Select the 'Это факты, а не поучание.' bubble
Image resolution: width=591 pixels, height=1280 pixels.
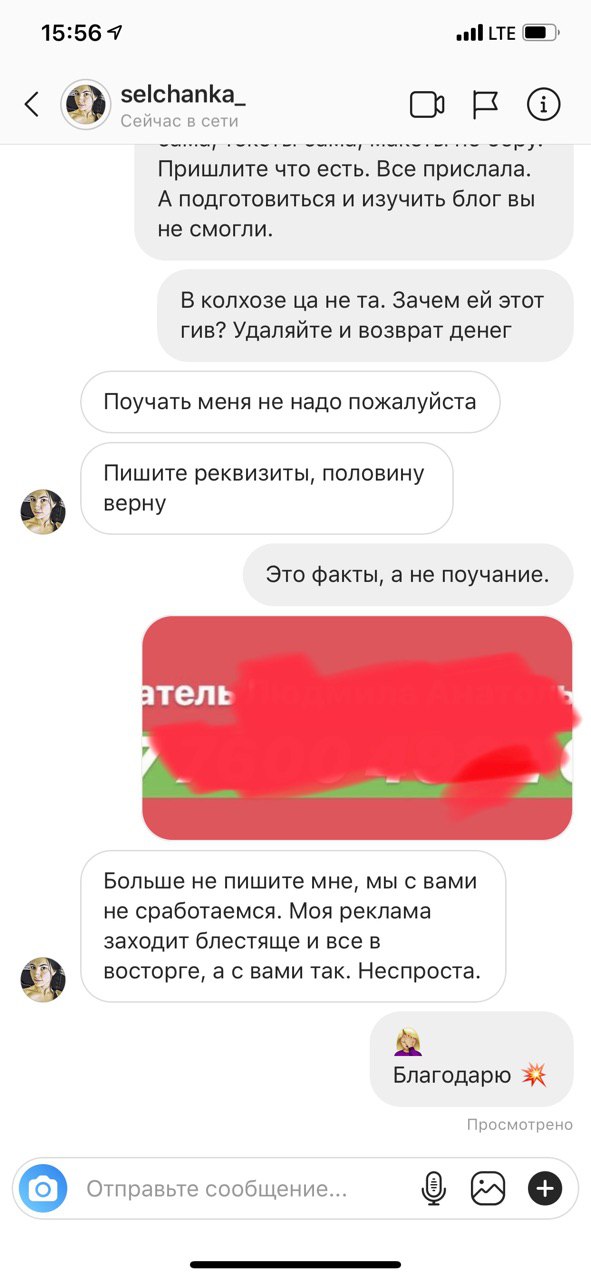click(408, 574)
